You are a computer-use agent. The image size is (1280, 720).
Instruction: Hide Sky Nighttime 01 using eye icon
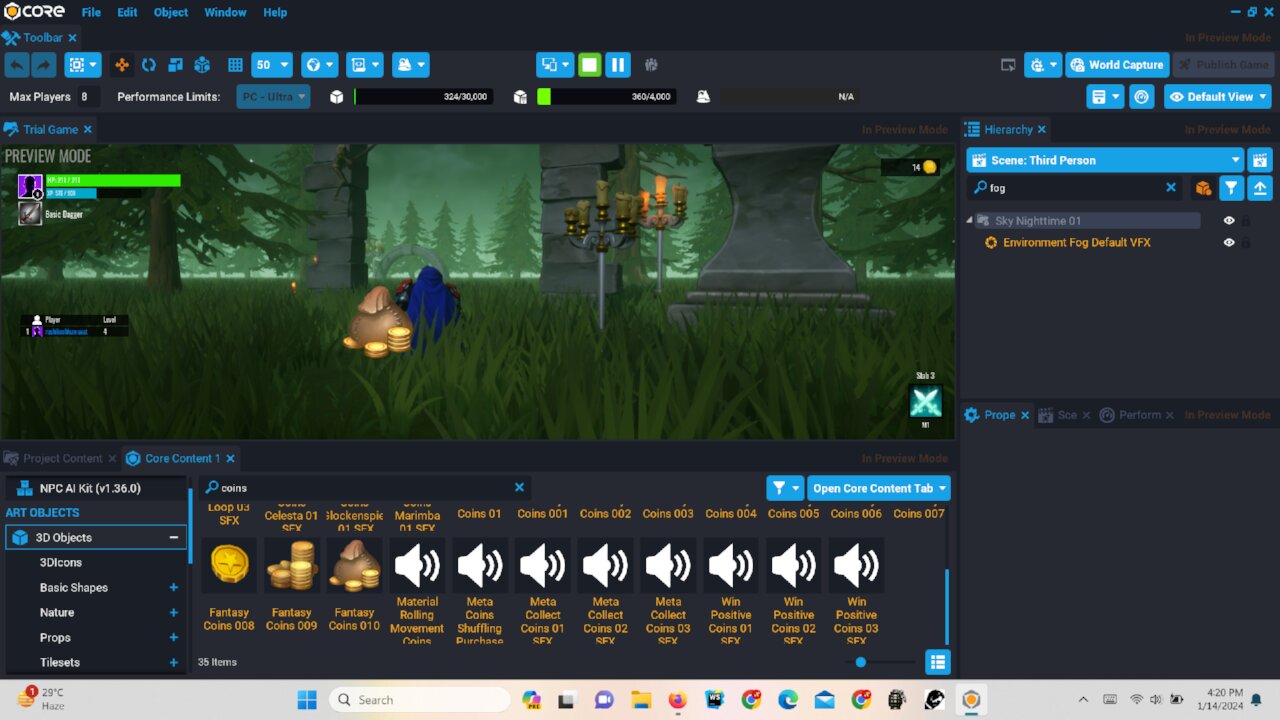tap(1229, 220)
